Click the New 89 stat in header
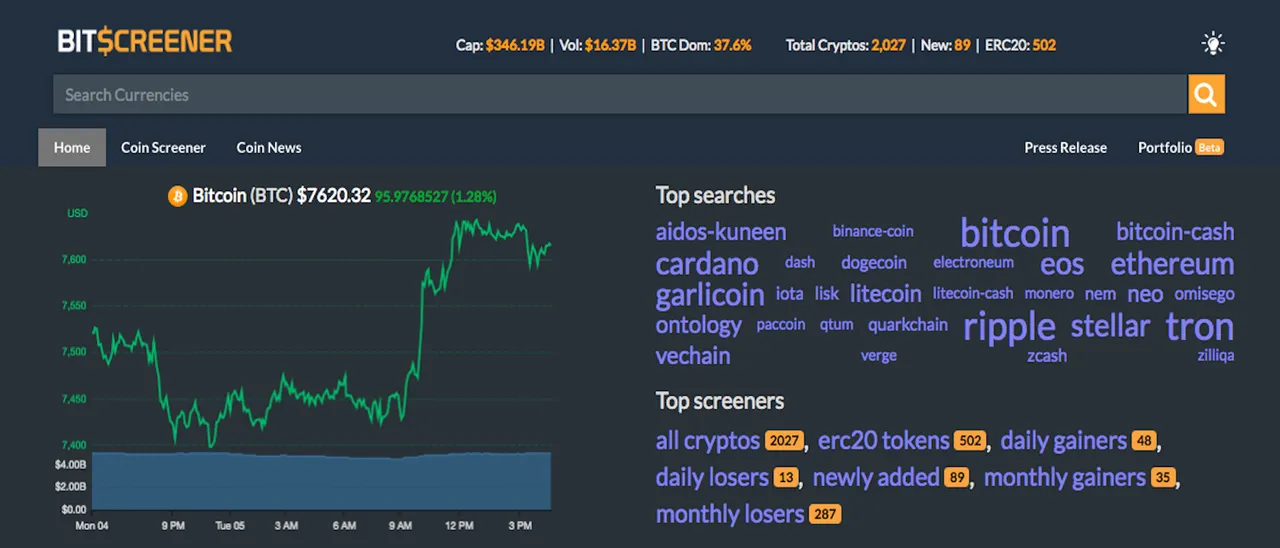 945,45
